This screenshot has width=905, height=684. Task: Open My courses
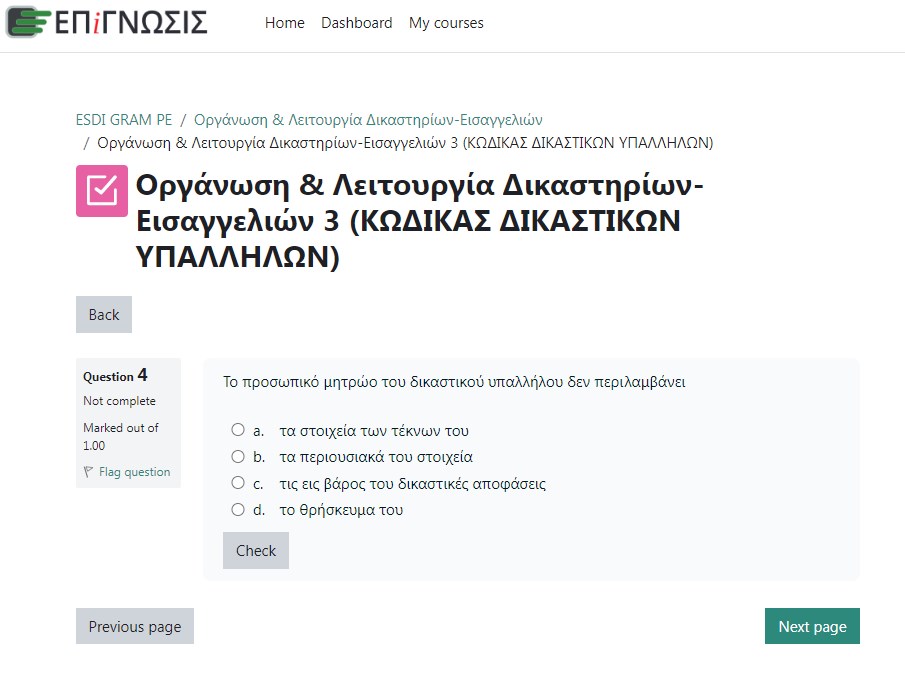446,23
